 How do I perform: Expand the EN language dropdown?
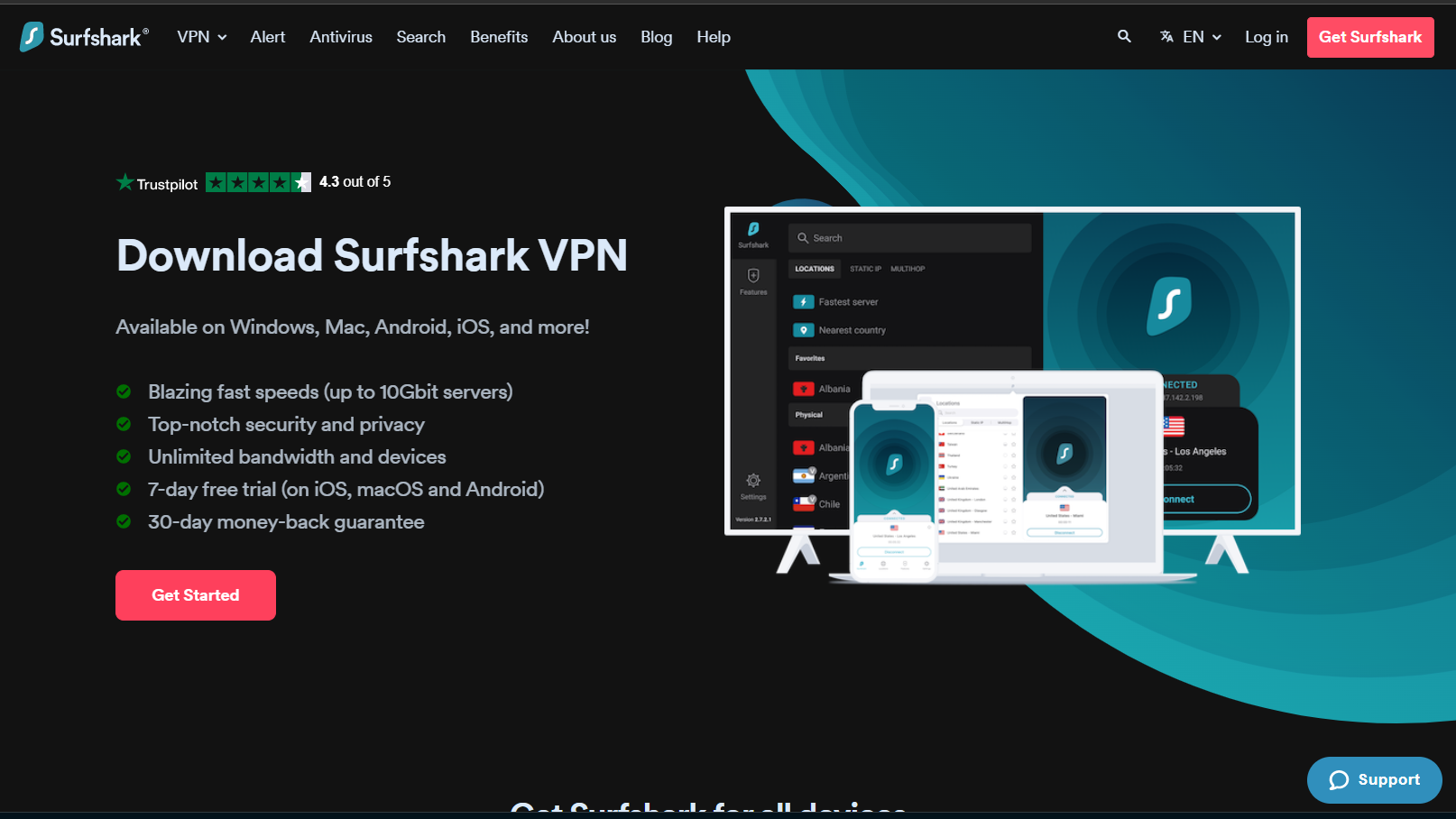click(x=1202, y=37)
